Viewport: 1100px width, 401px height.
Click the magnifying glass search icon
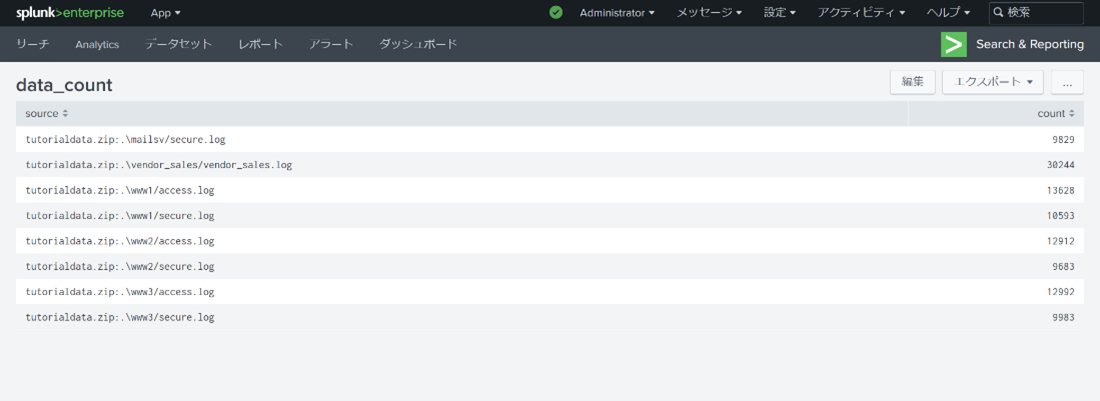click(x=998, y=13)
